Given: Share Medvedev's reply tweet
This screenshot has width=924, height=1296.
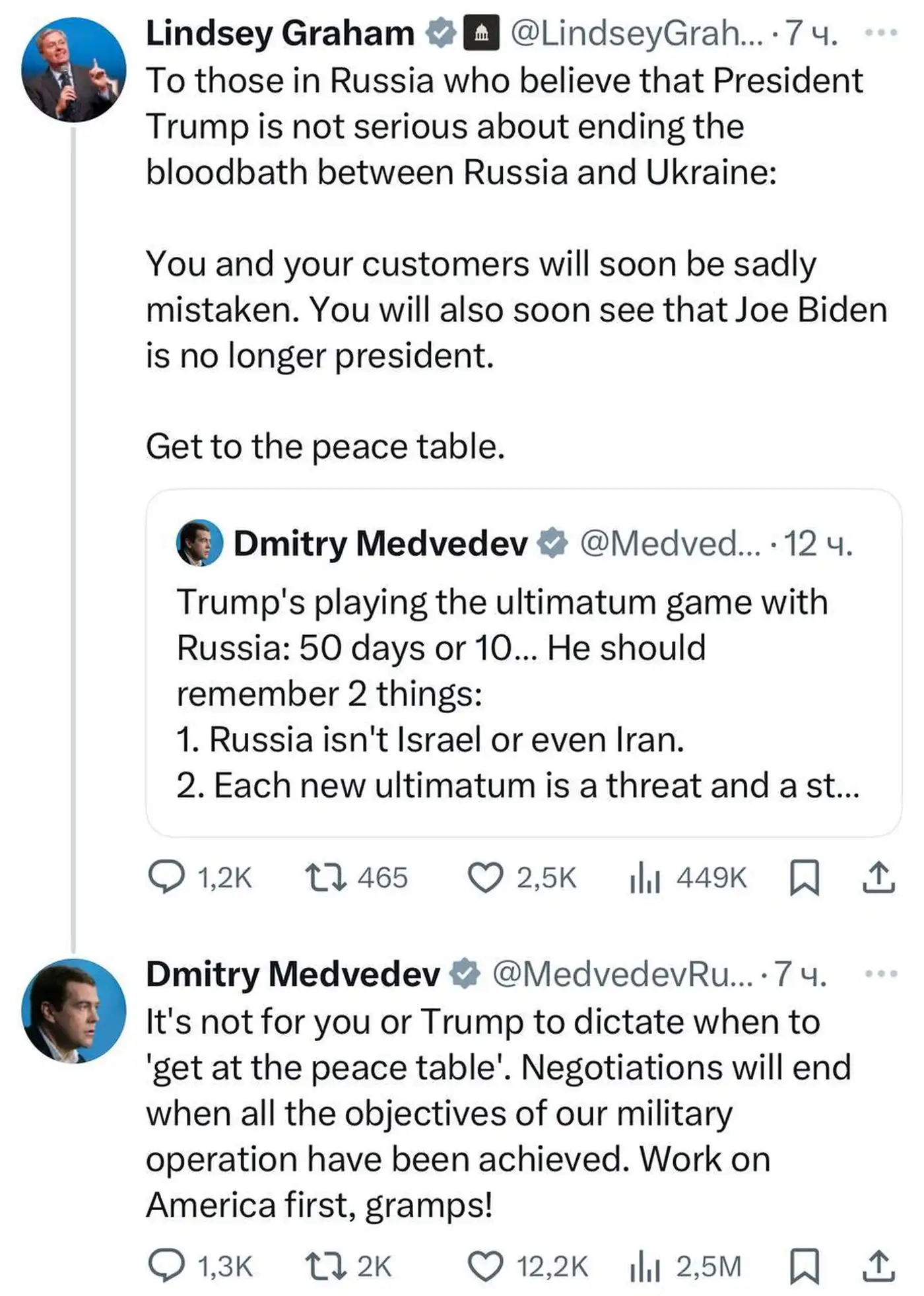Looking at the screenshot, I should (878, 1265).
